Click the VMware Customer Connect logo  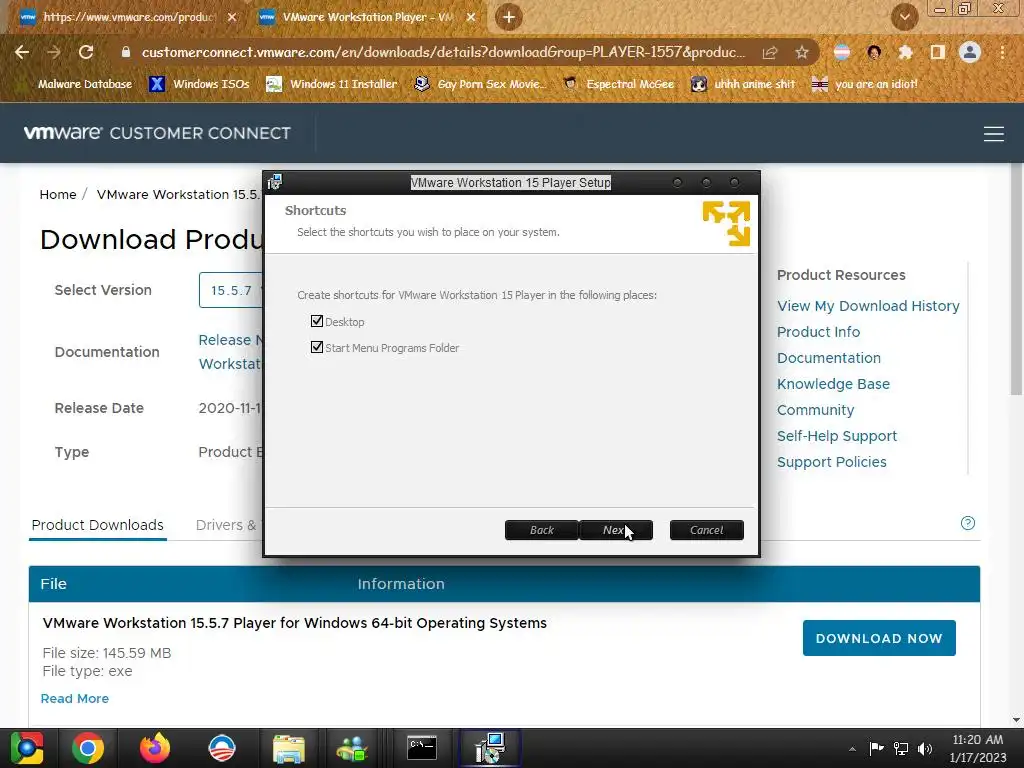pos(157,133)
